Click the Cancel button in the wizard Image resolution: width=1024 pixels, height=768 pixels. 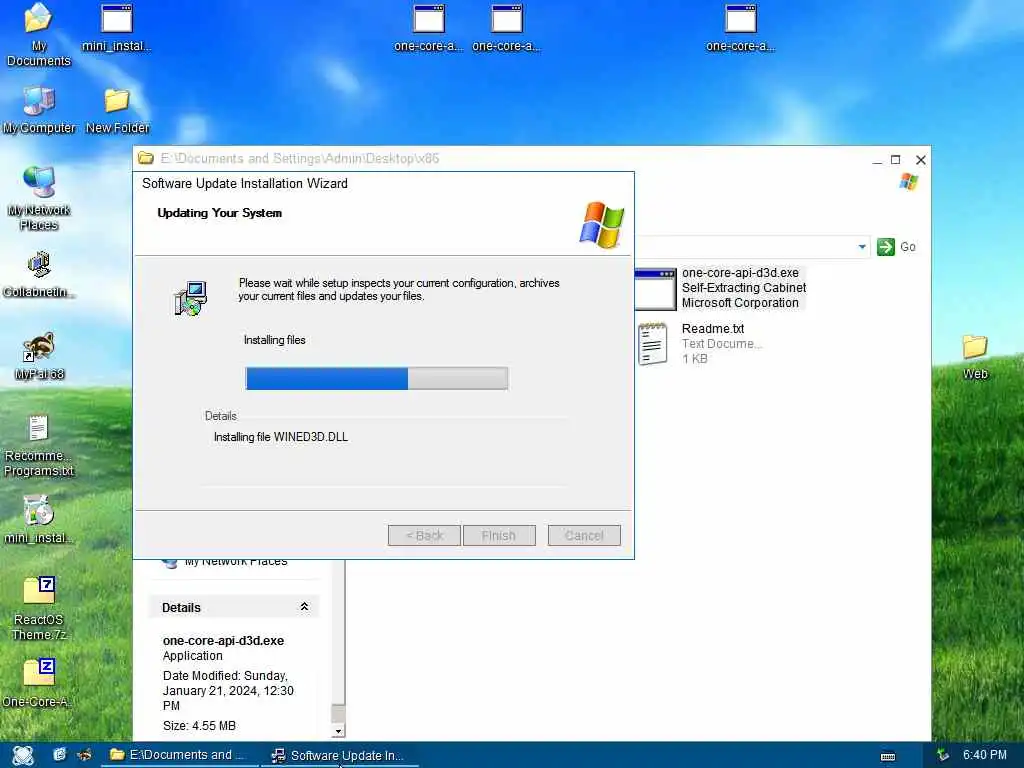(584, 536)
